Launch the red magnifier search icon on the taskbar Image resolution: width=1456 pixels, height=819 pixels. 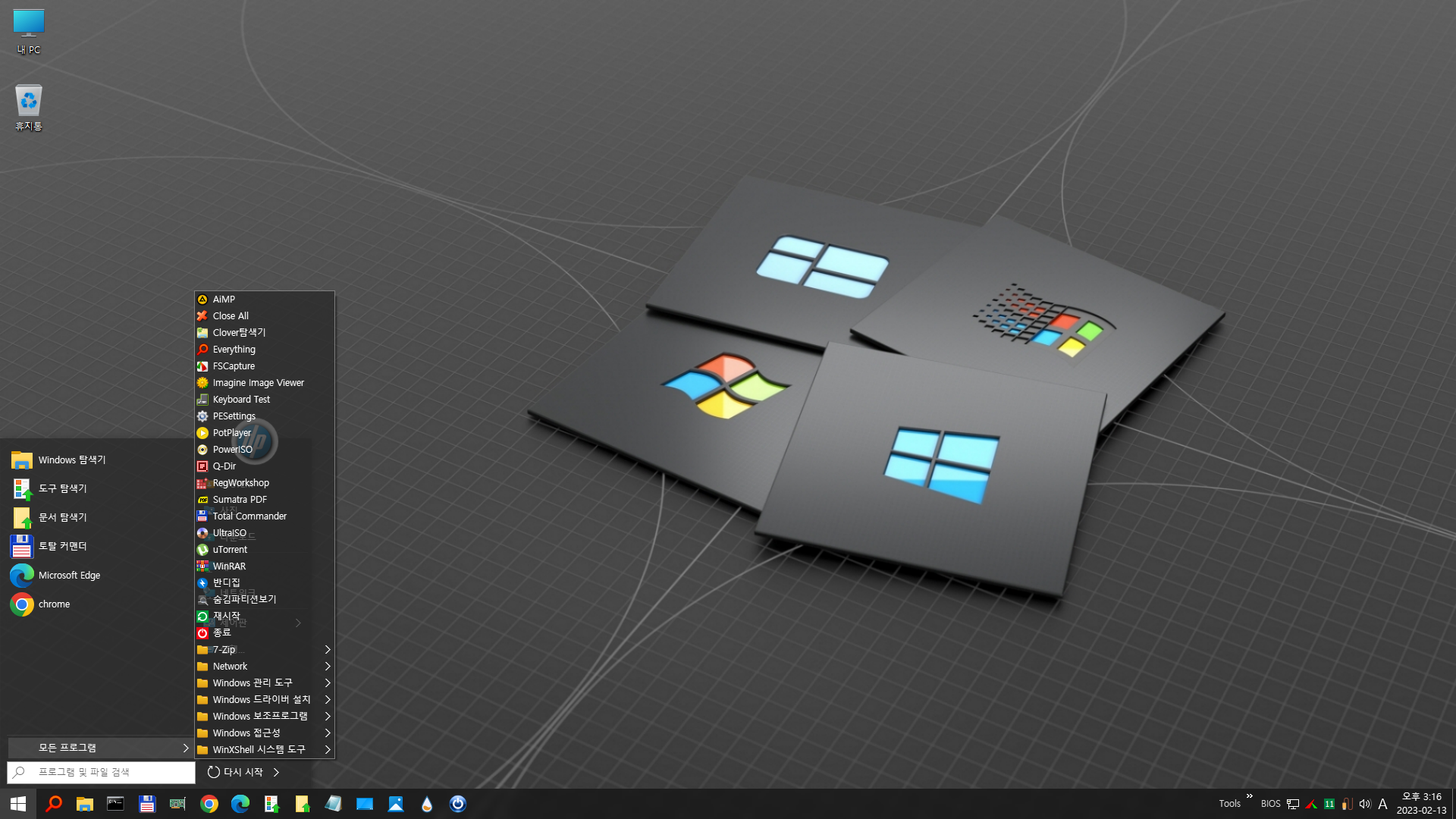(x=54, y=804)
